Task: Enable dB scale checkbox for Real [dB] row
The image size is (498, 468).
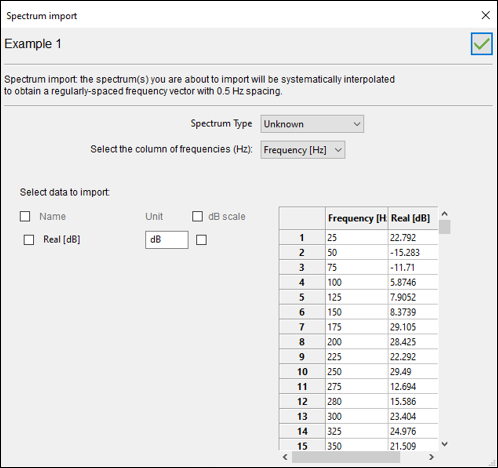Action: [x=201, y=240]
